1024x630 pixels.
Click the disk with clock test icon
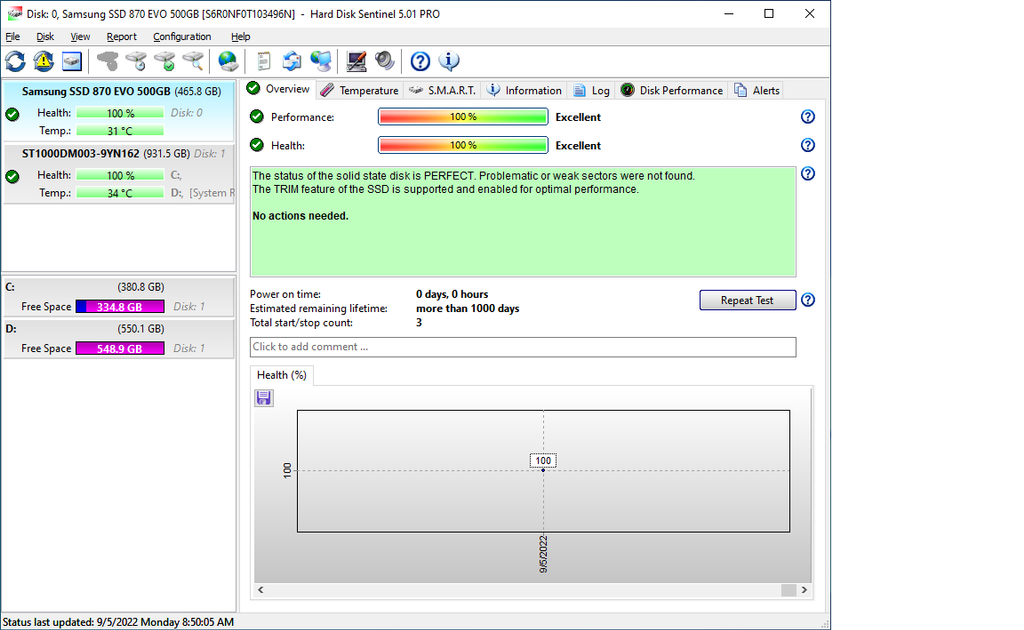(x=136, y=61)
